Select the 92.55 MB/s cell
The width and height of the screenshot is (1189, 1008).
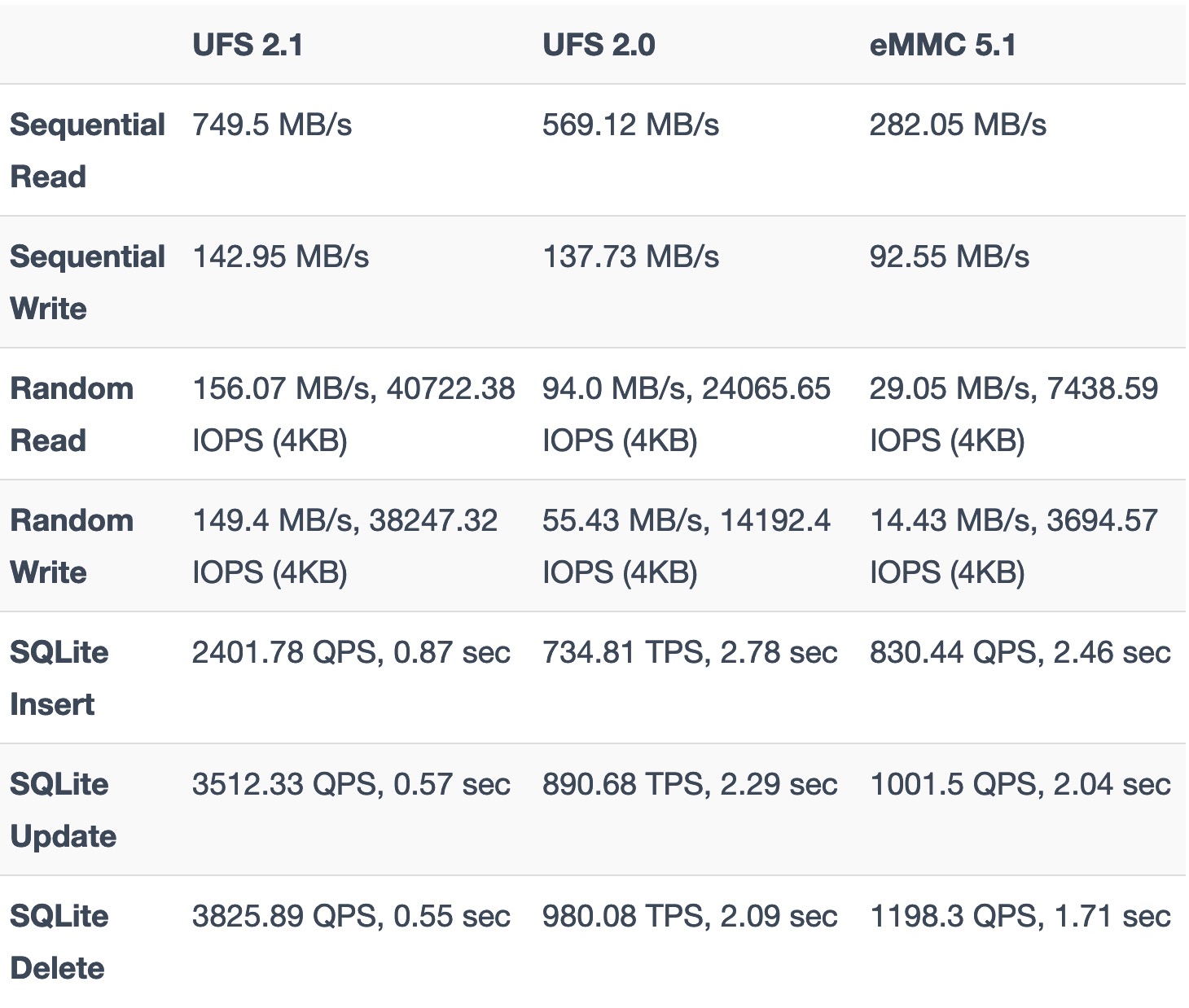click(x=949, y=257)
